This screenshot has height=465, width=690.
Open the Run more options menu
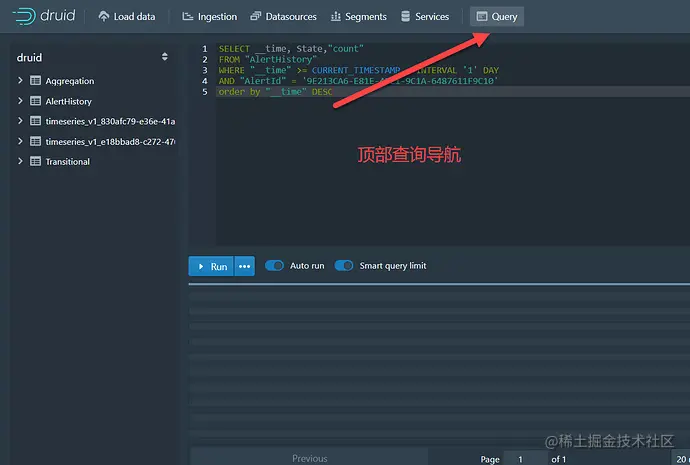[x=245, y=266]
